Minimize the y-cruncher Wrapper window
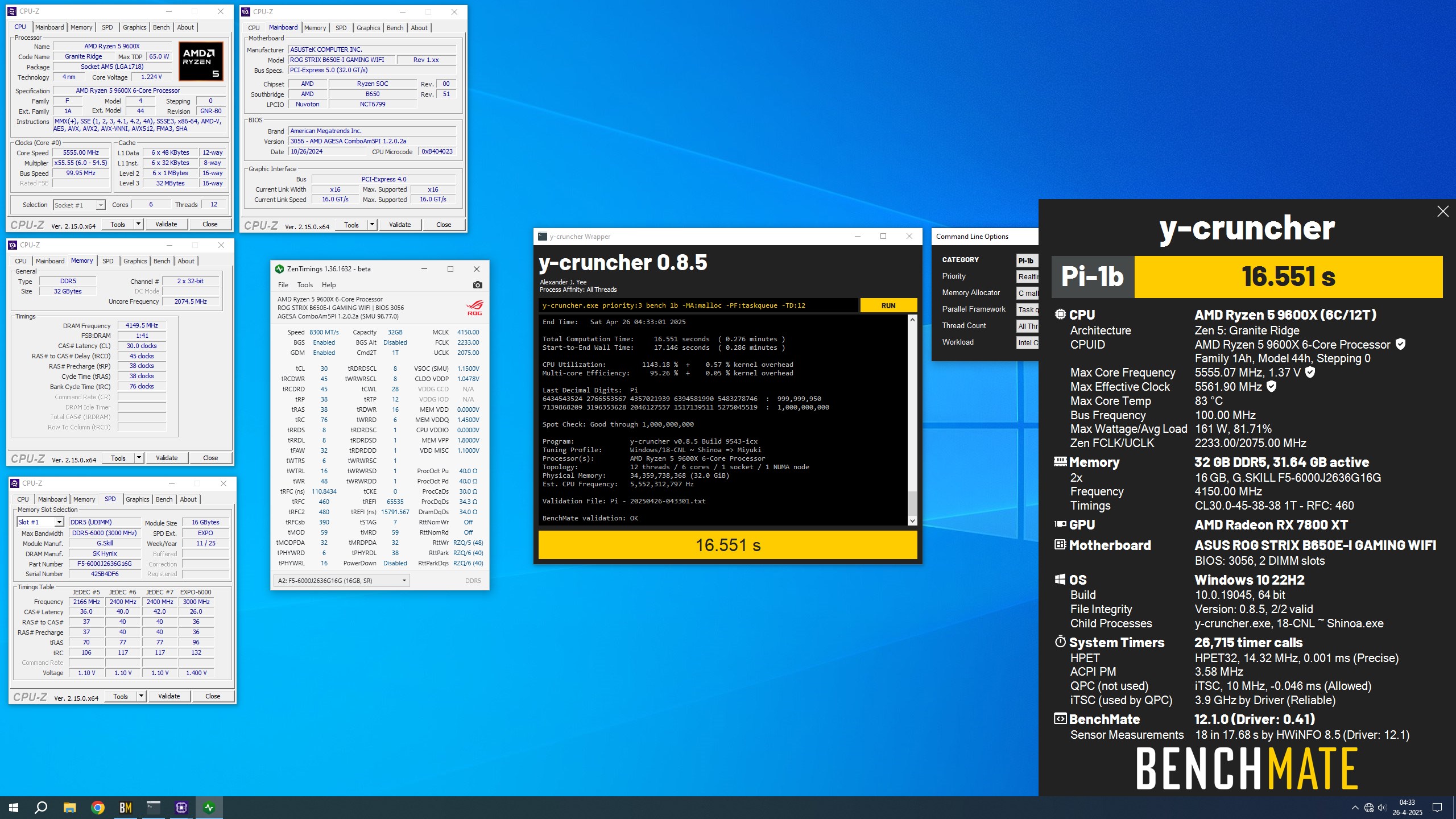The width and height of the screenshot is (1456, 819). click(858, 237)
